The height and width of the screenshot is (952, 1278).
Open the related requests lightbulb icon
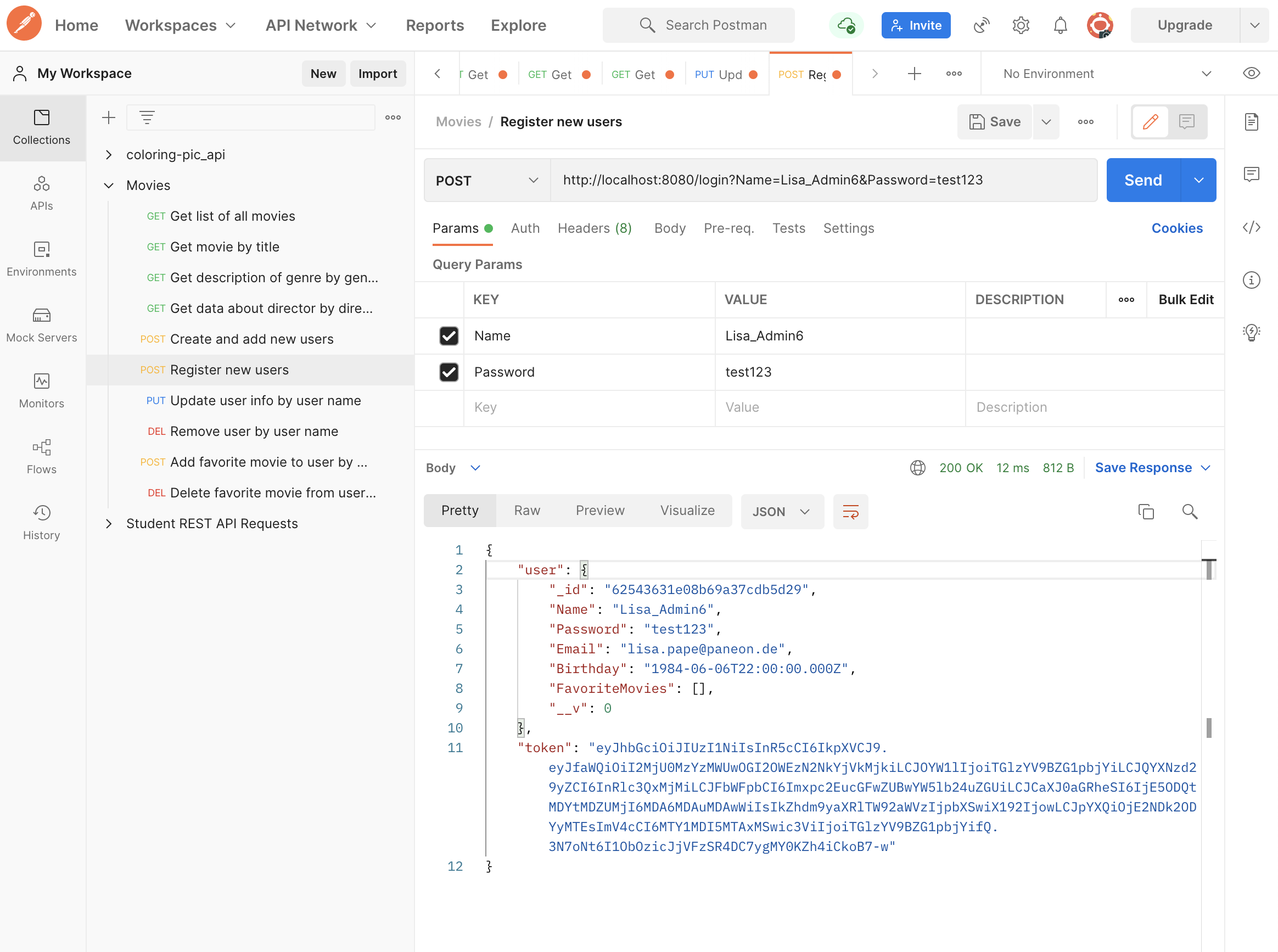1251,333
